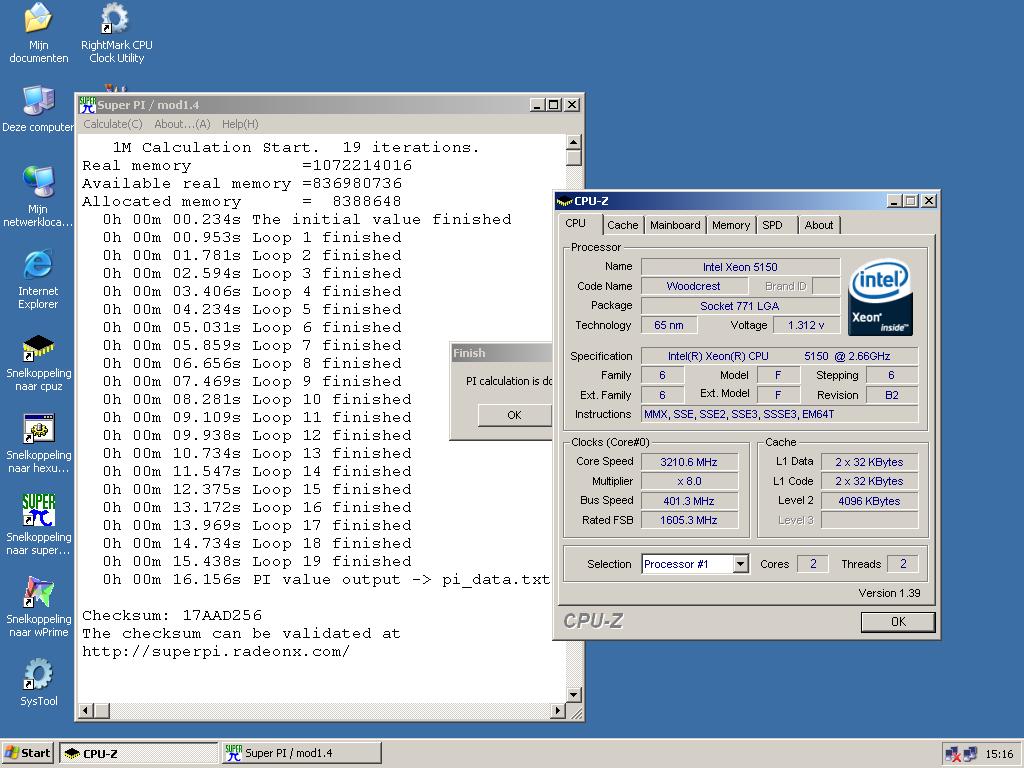Screen dimensions: 1024x768
Task: Minimize the Super PI window
Action: click(537, 105)
